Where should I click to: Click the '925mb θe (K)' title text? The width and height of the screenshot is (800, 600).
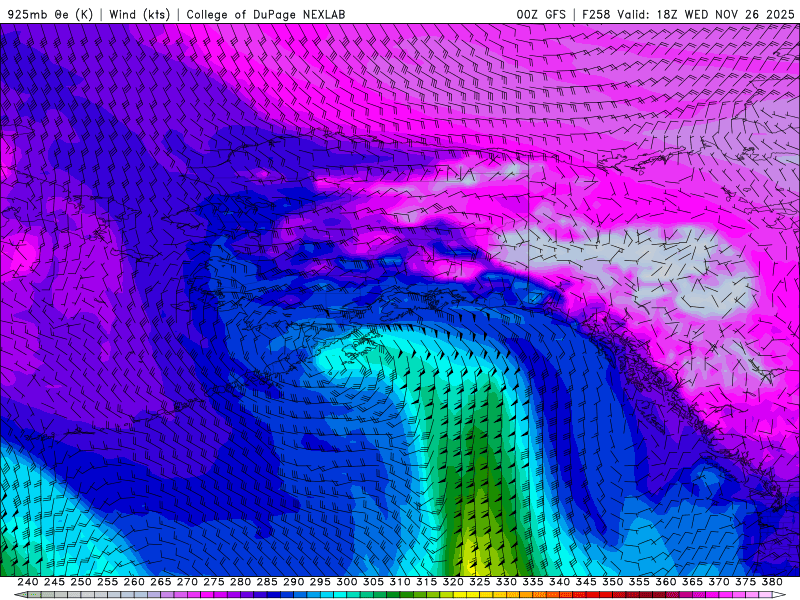pos(51,14)
